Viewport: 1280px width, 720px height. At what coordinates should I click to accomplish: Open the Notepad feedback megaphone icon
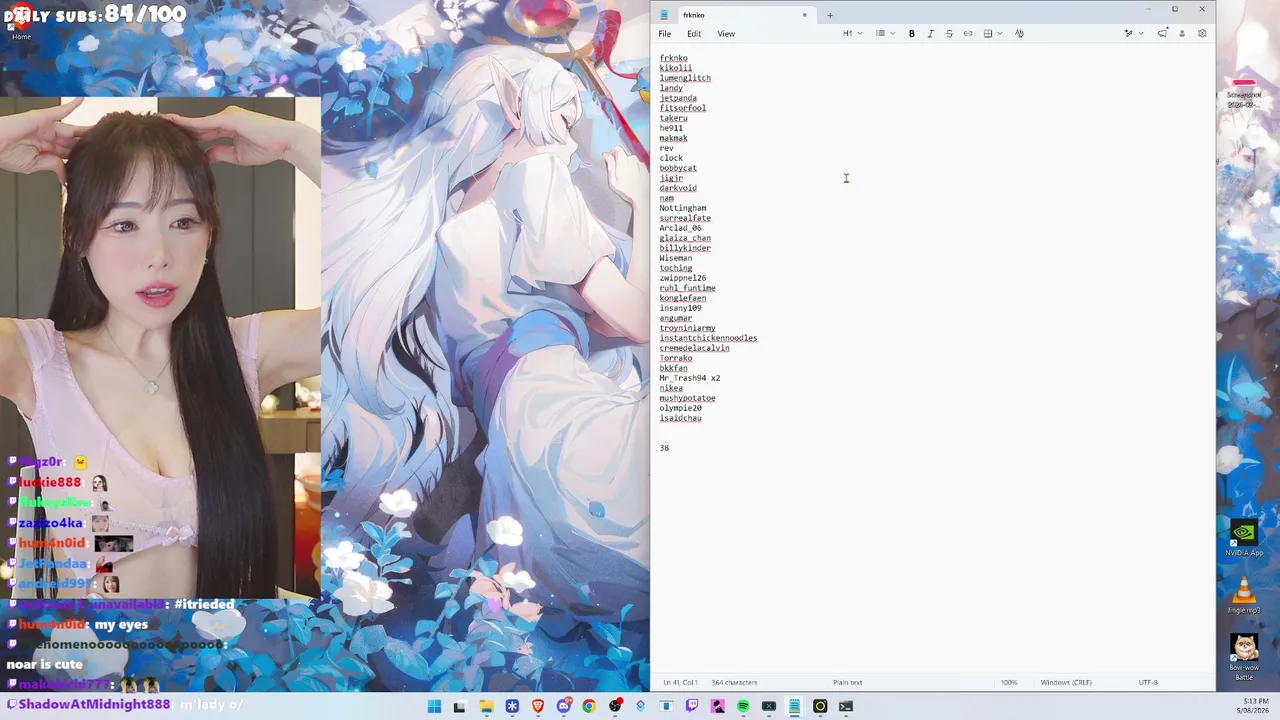(x=1162, y=34)
